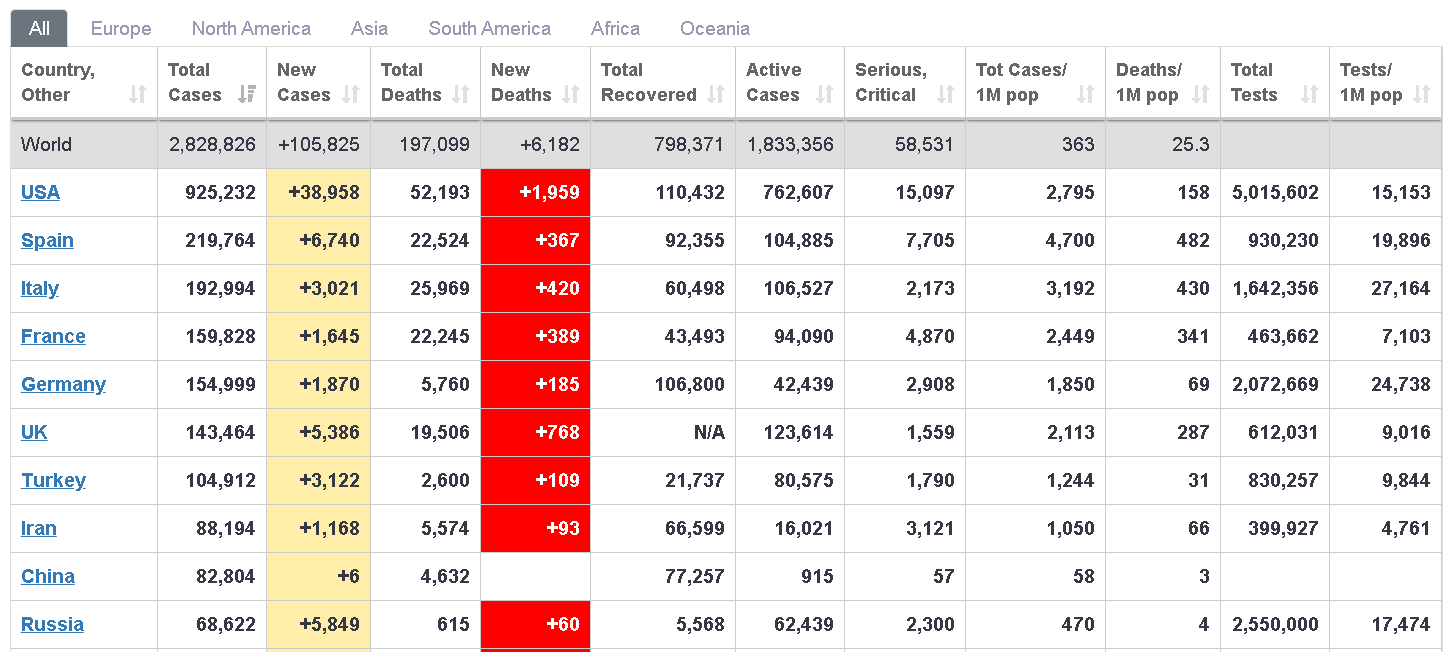Click China total recovered 77,257

[x=695, y=576]
